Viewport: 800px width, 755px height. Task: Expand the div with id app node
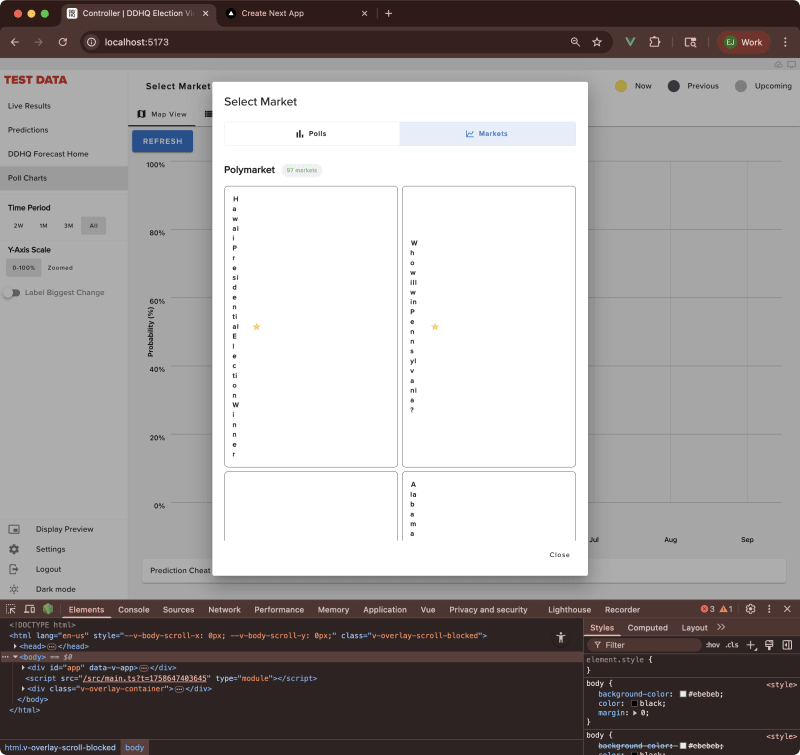click(25, 667)
